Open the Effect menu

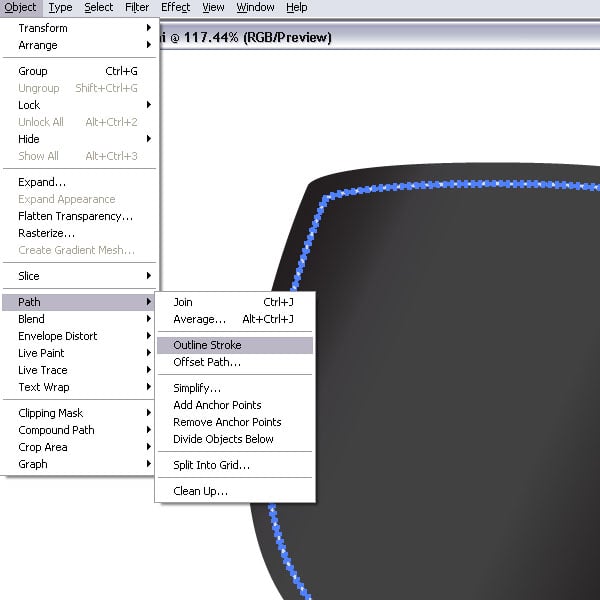click(x=175, y=7)
